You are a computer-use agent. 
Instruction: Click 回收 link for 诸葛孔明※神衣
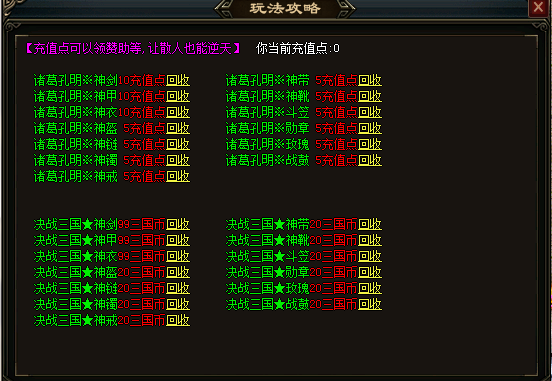coord(178,113)
